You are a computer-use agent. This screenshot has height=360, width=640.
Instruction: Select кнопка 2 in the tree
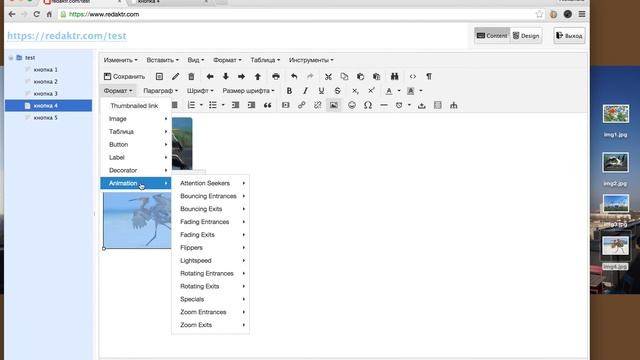point(45,82)
